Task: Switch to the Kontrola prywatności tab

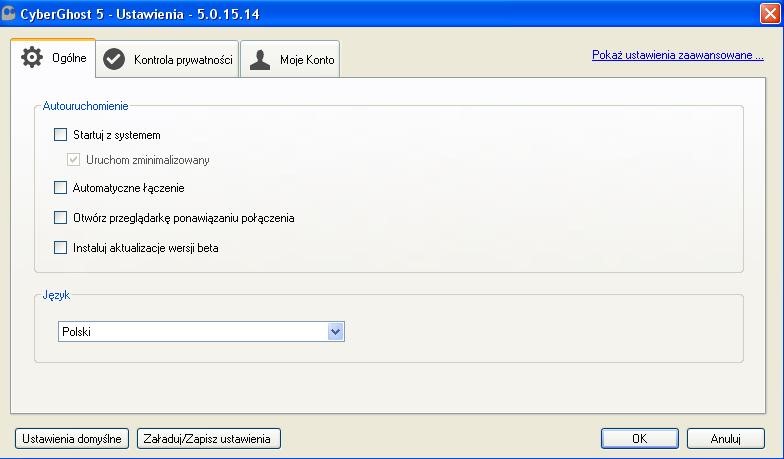Action: pyautogui.click(x=167, y=60)
